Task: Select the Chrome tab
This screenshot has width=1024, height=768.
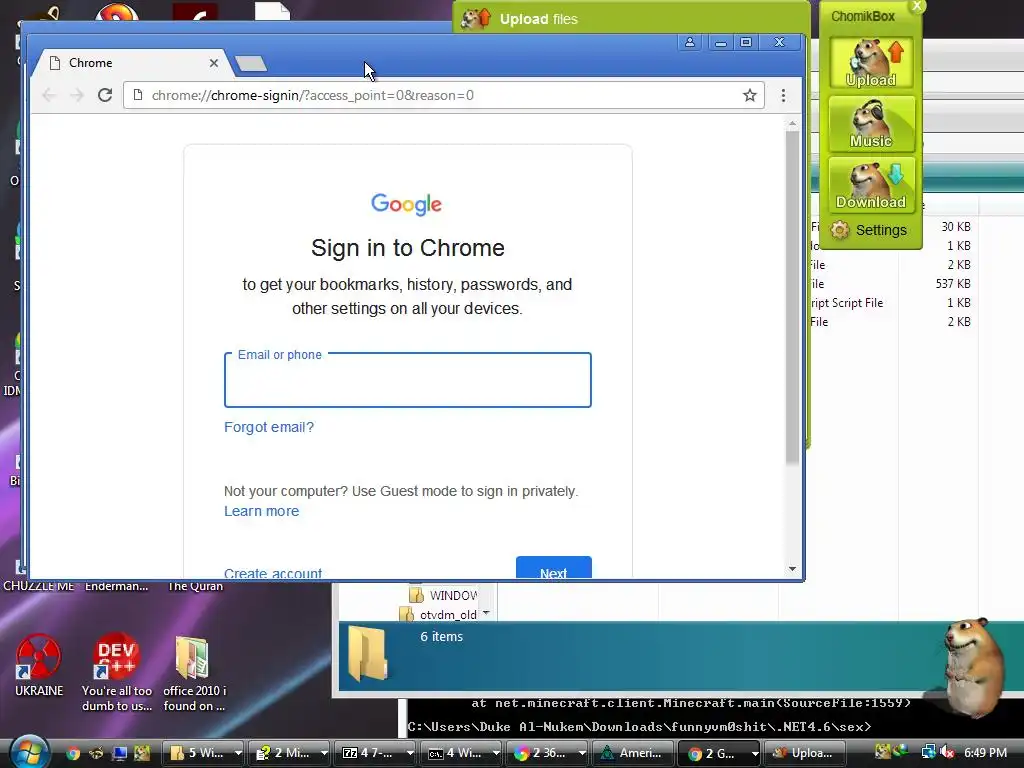Action: tap(131, 63)
